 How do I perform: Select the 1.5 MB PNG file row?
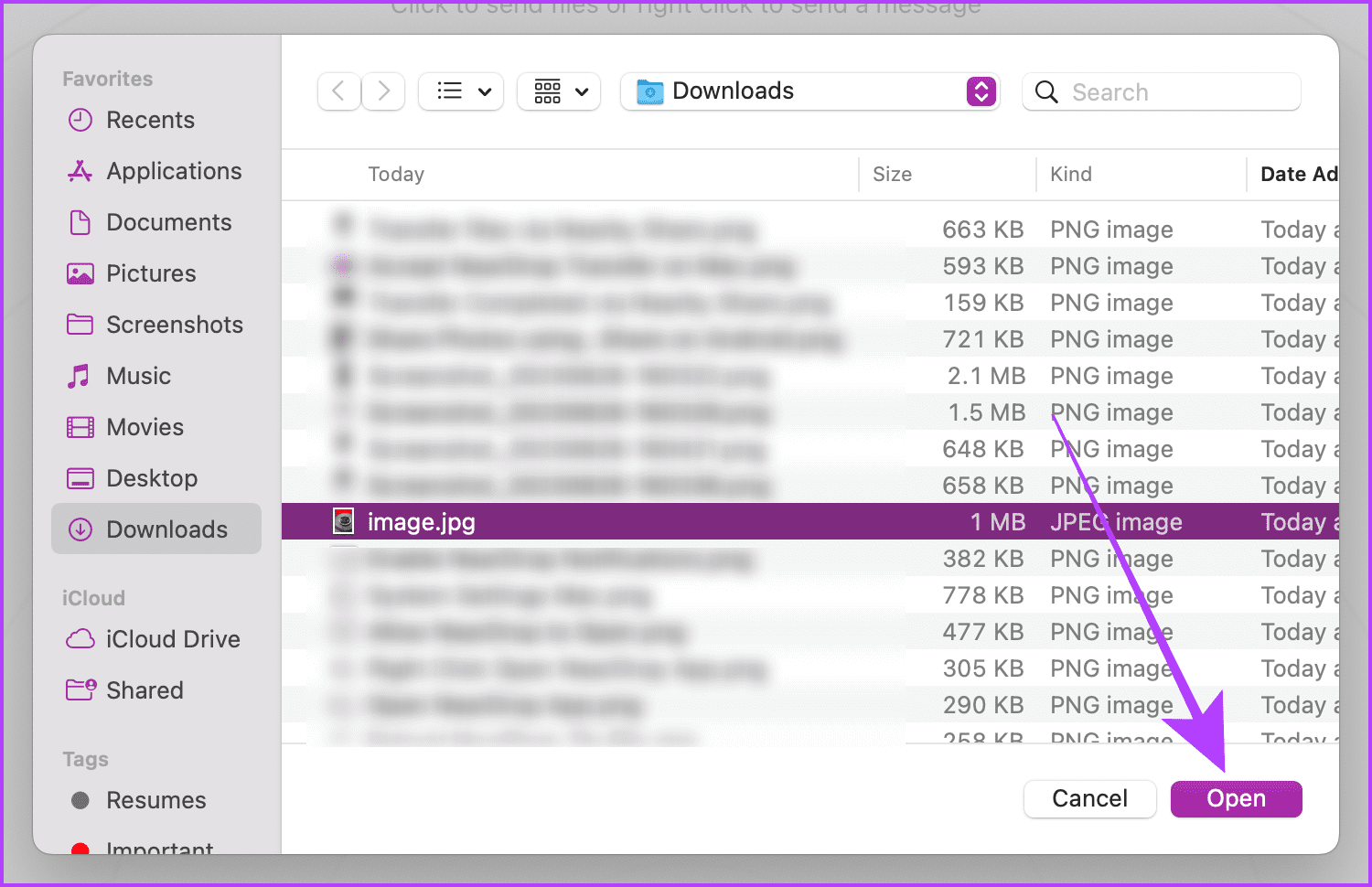pos(810,412)
